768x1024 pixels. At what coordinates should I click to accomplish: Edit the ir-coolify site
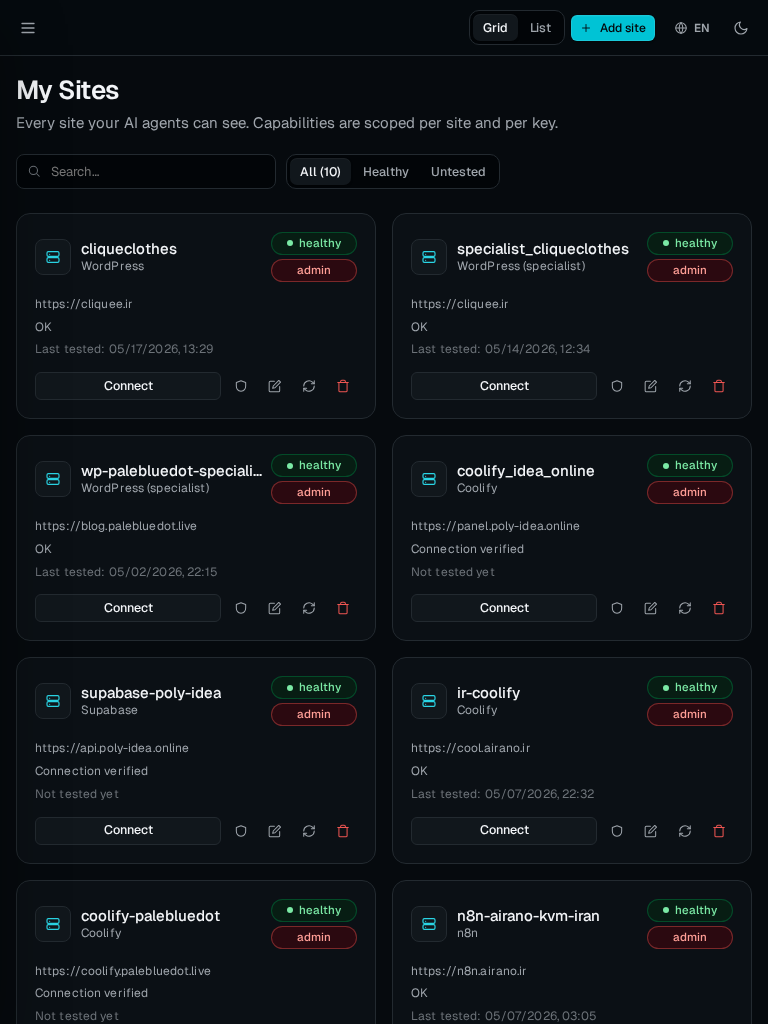(651, 831)
